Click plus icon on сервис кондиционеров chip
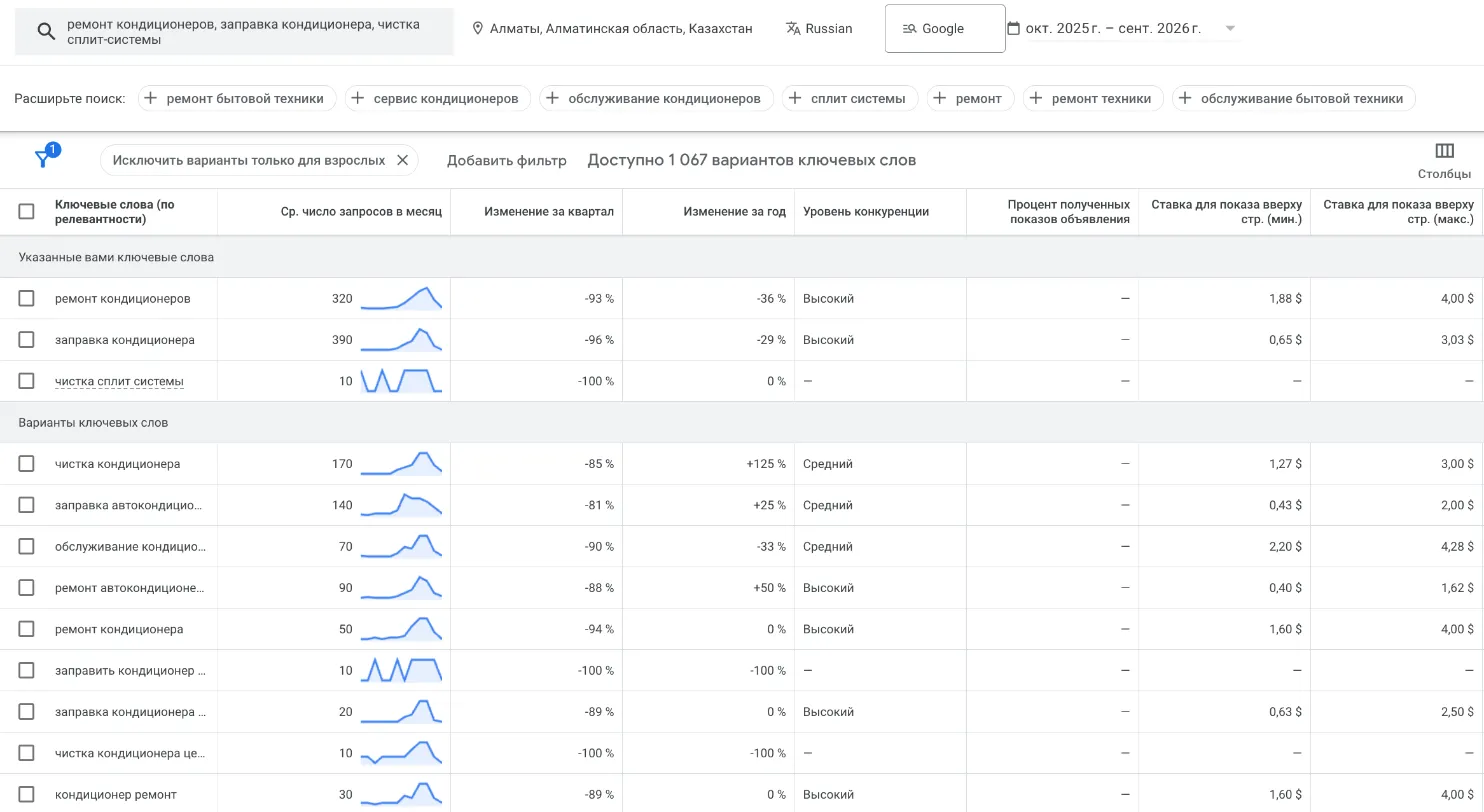The image size is (1484, 812). (357, 98)
